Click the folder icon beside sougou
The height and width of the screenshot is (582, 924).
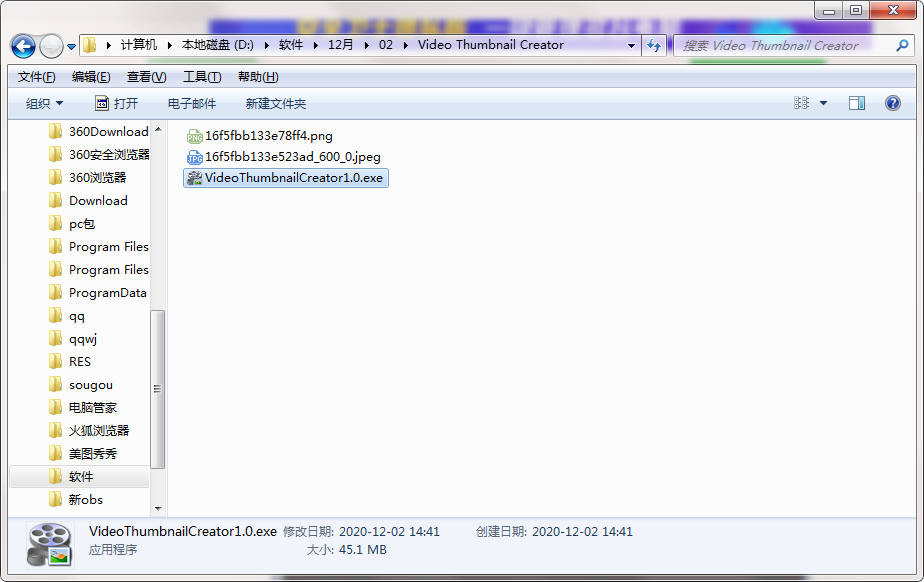[x=55, y=385]
